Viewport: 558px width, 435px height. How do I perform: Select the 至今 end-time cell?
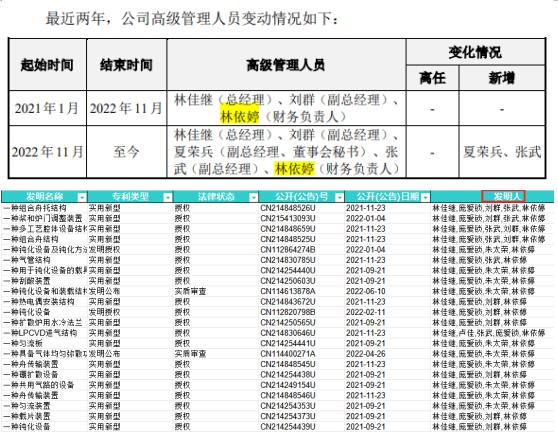(126, 152)
